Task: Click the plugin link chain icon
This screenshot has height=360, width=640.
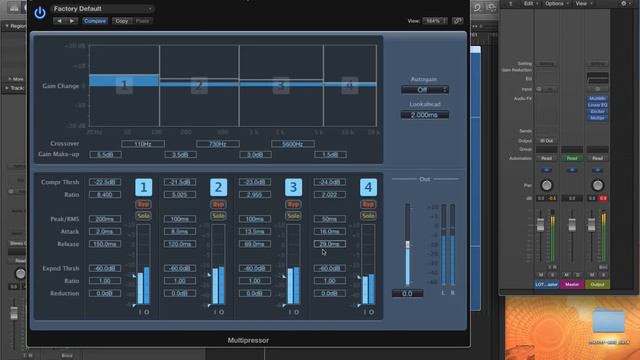Action: click(x=458, y=21)
